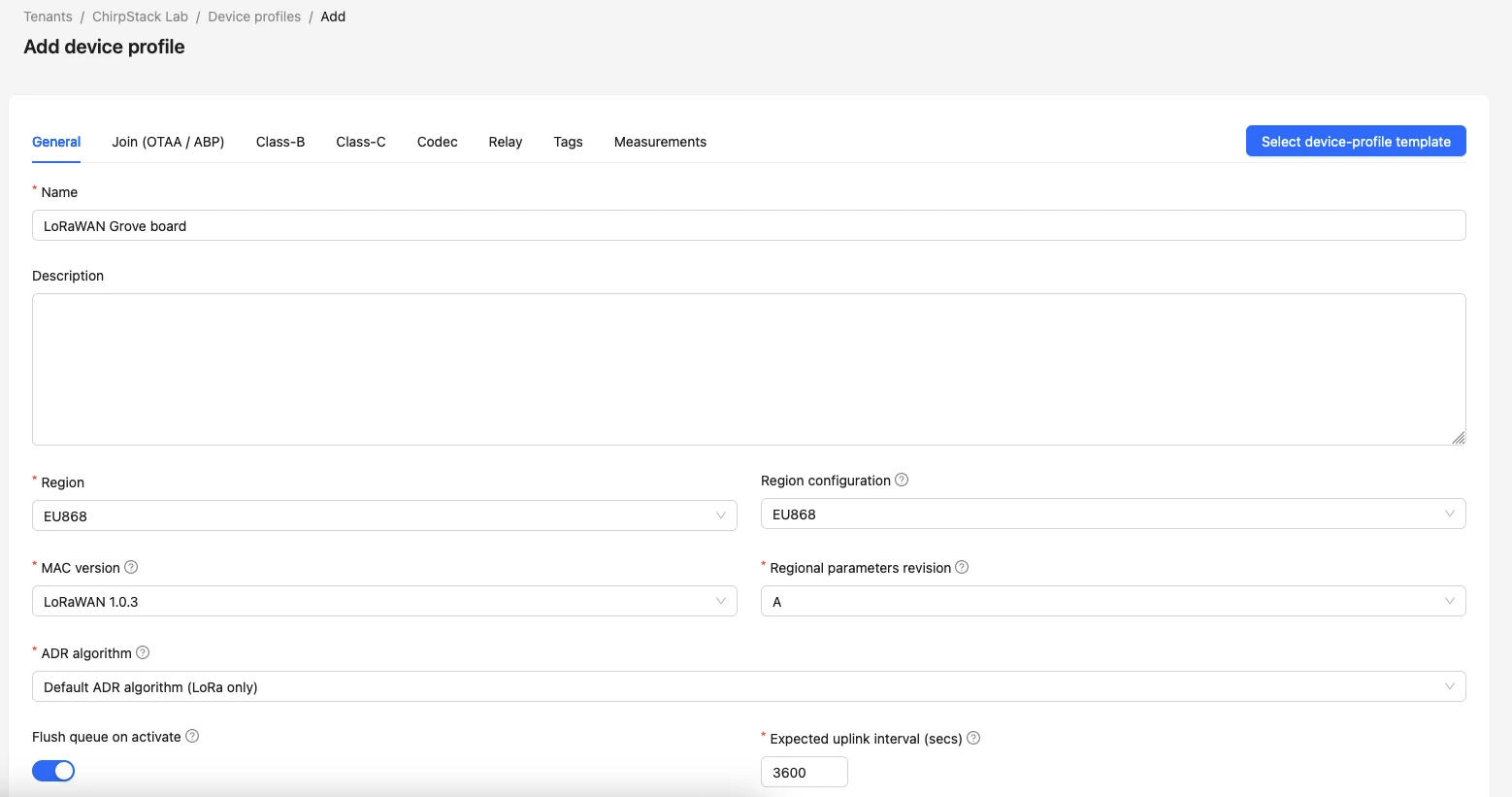Switch to Join (OTAA / ABP) tab

pos(168,142)
